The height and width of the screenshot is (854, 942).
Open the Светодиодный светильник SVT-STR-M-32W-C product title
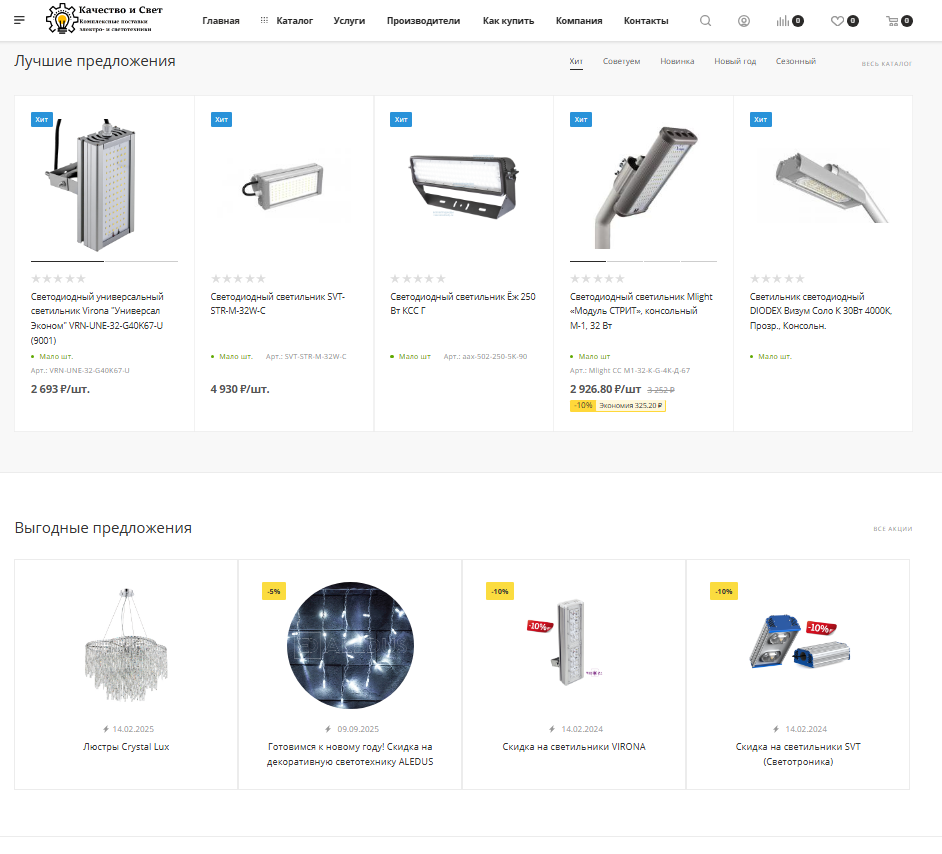(278, 304)
